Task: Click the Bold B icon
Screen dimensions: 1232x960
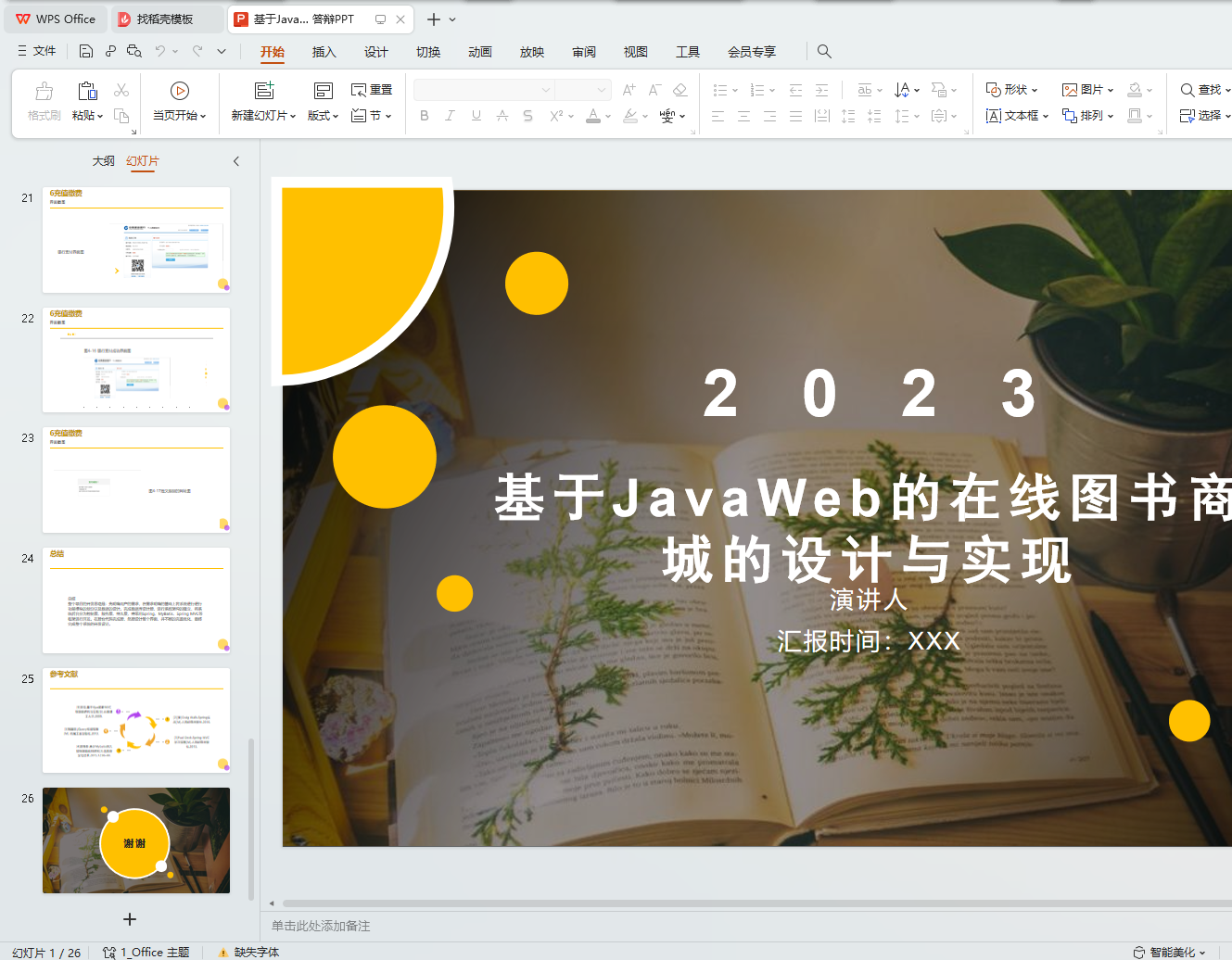Action: coord(425,116)
